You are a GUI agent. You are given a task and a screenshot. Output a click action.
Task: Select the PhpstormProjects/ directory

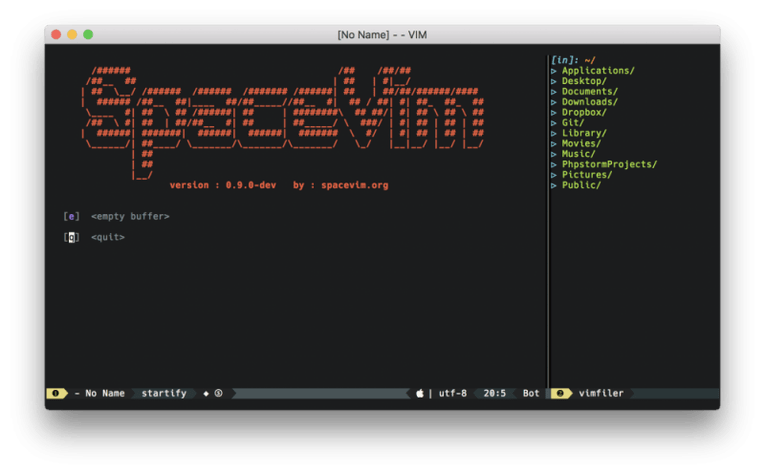609,165
